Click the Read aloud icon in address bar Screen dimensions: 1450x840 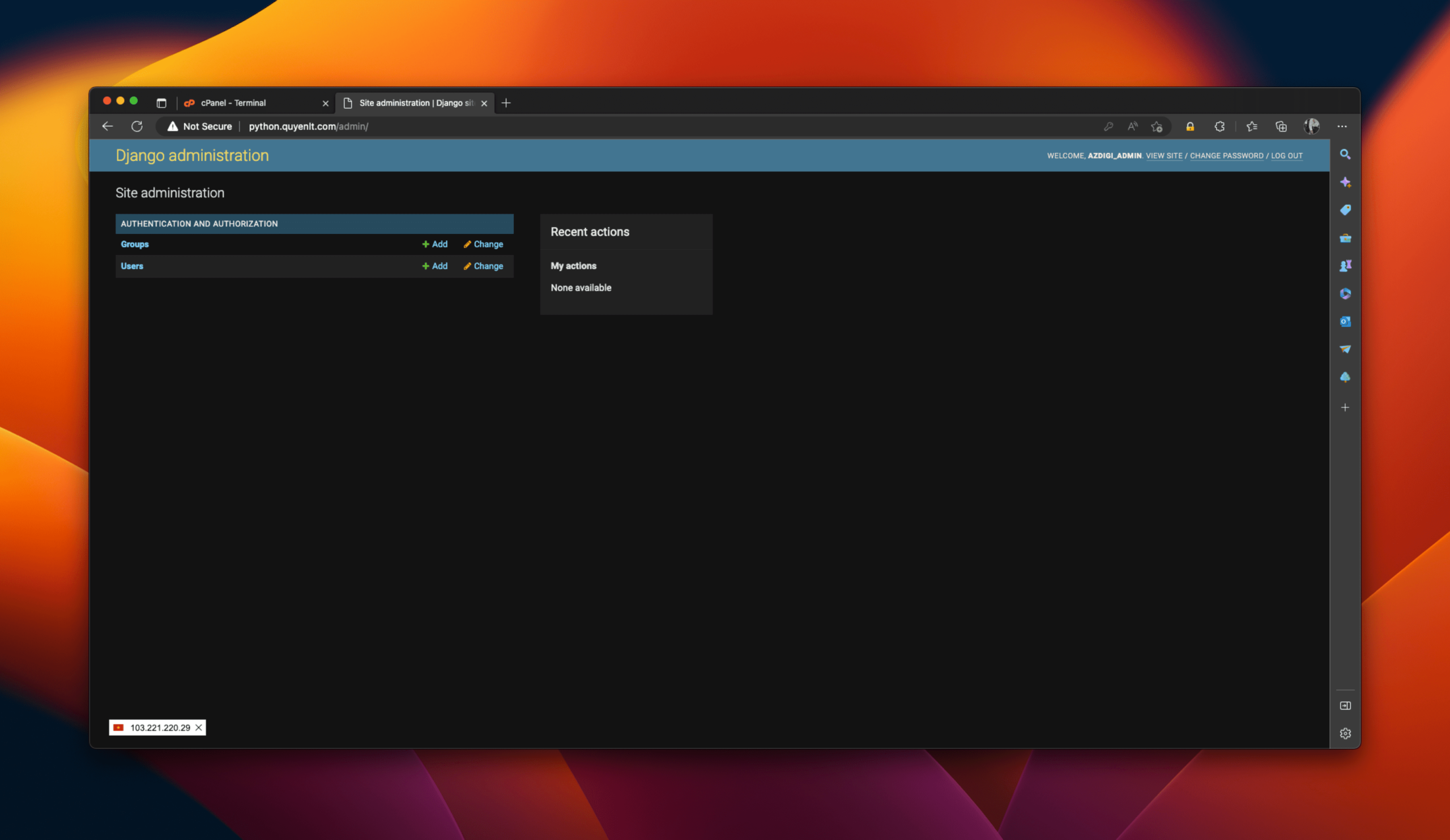click(1132, 126)
